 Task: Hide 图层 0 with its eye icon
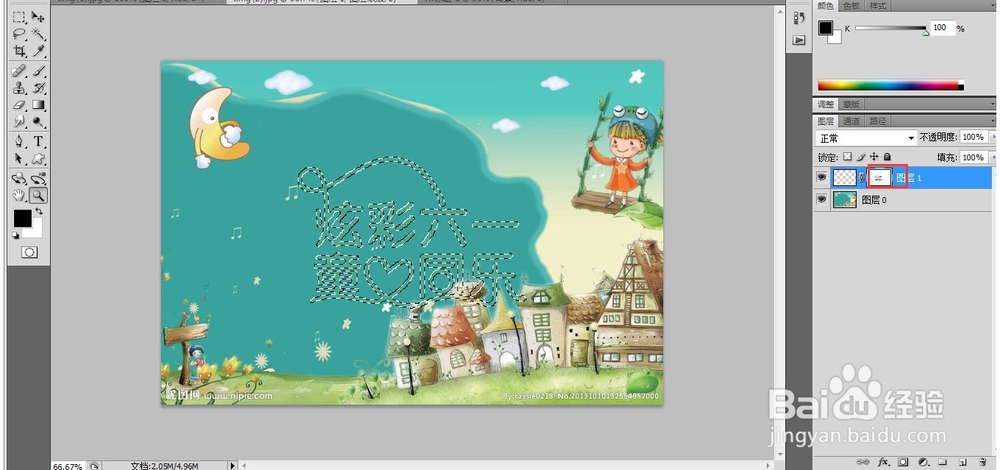point(822,200)
